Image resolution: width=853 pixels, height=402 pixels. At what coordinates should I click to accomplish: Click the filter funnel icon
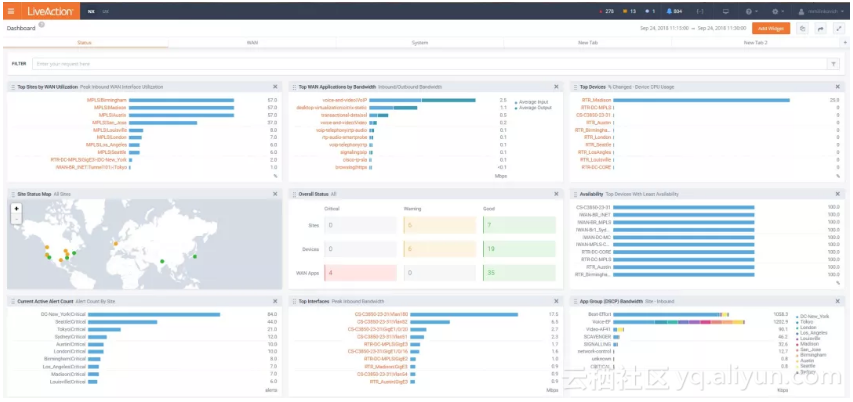[833, 64]
